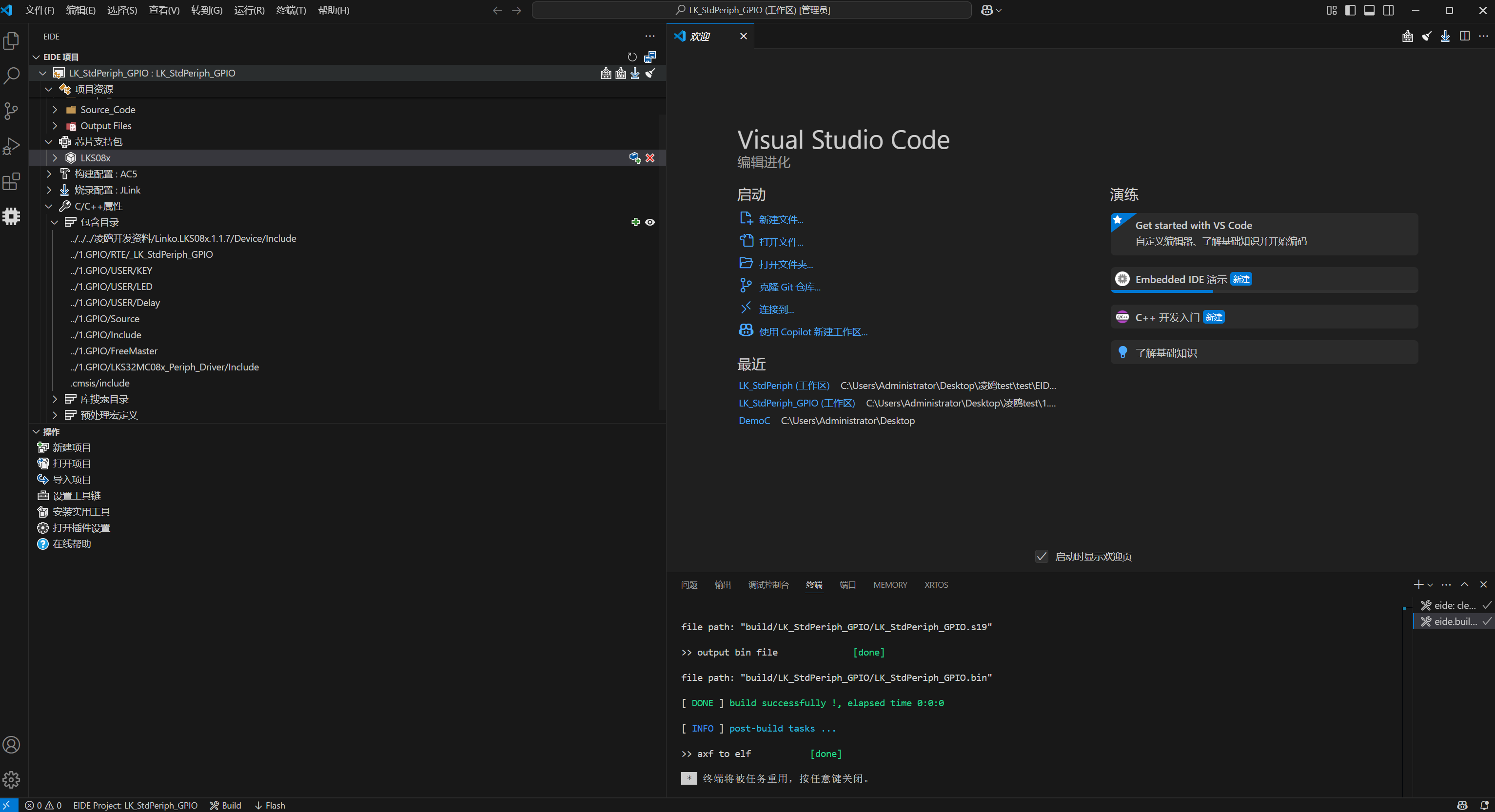Open Run and Debug view
Viewport: 1495px width, 812px height.
point(12,146)
